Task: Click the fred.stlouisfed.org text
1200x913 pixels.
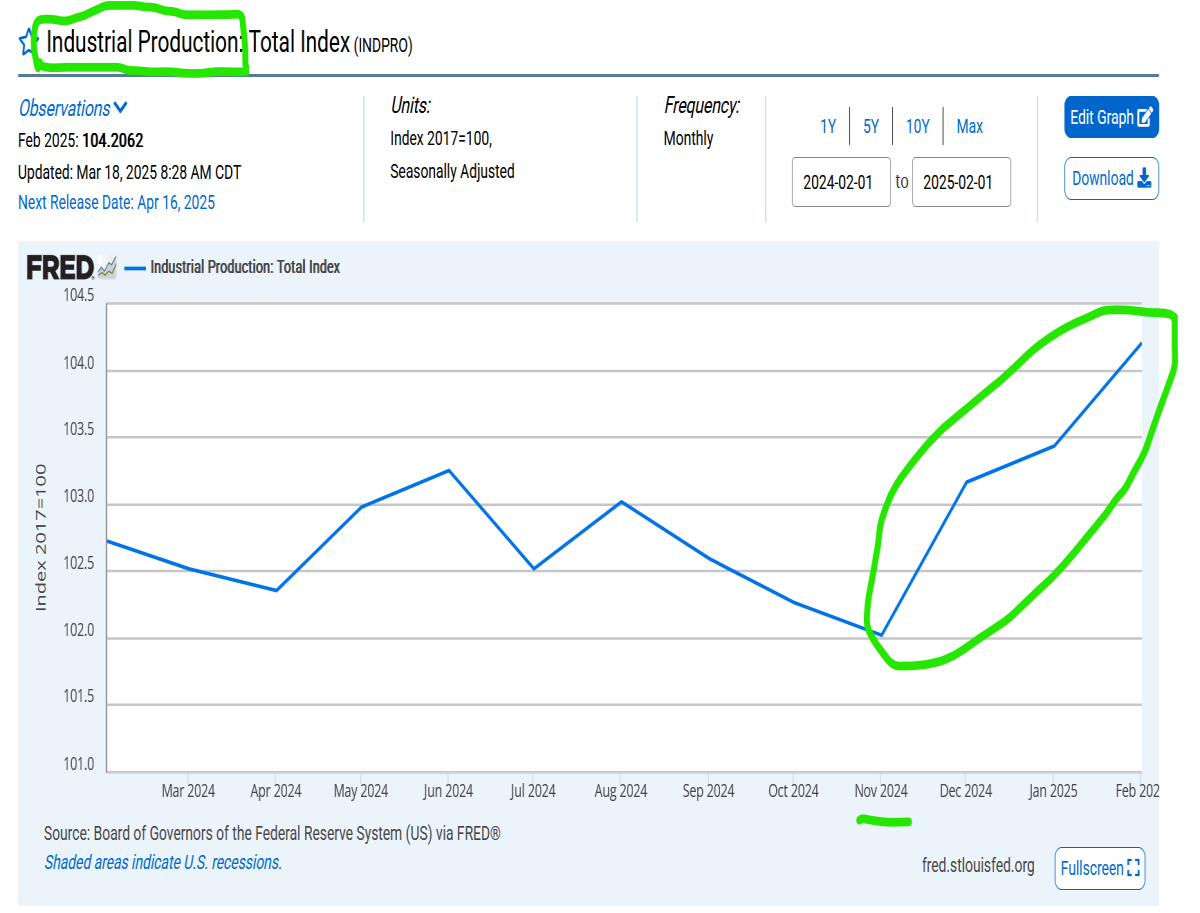Action: click(x=978, y=866)
